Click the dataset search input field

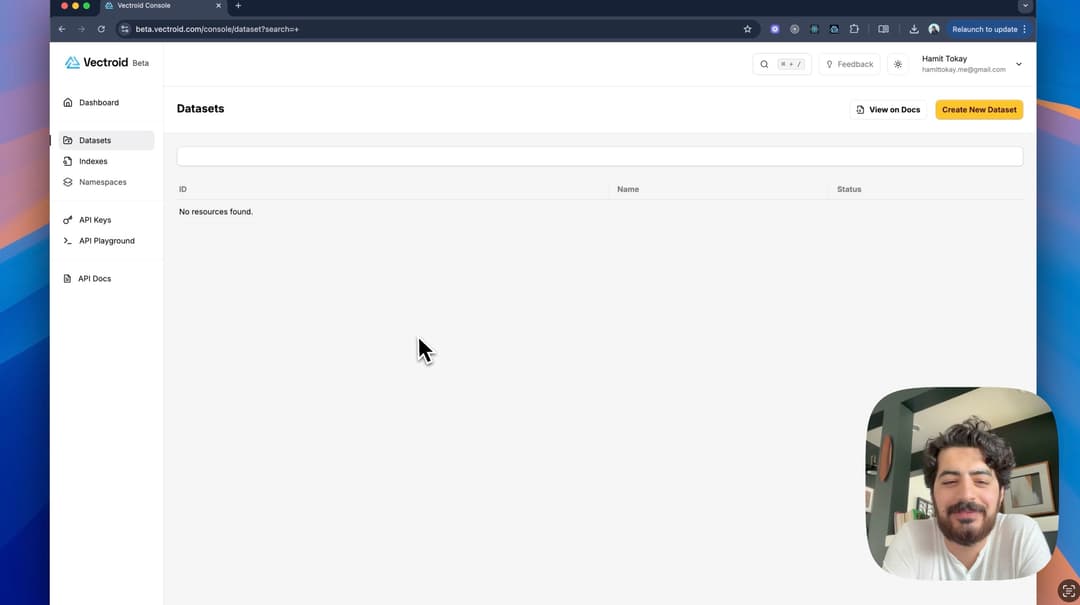[600, 156]
